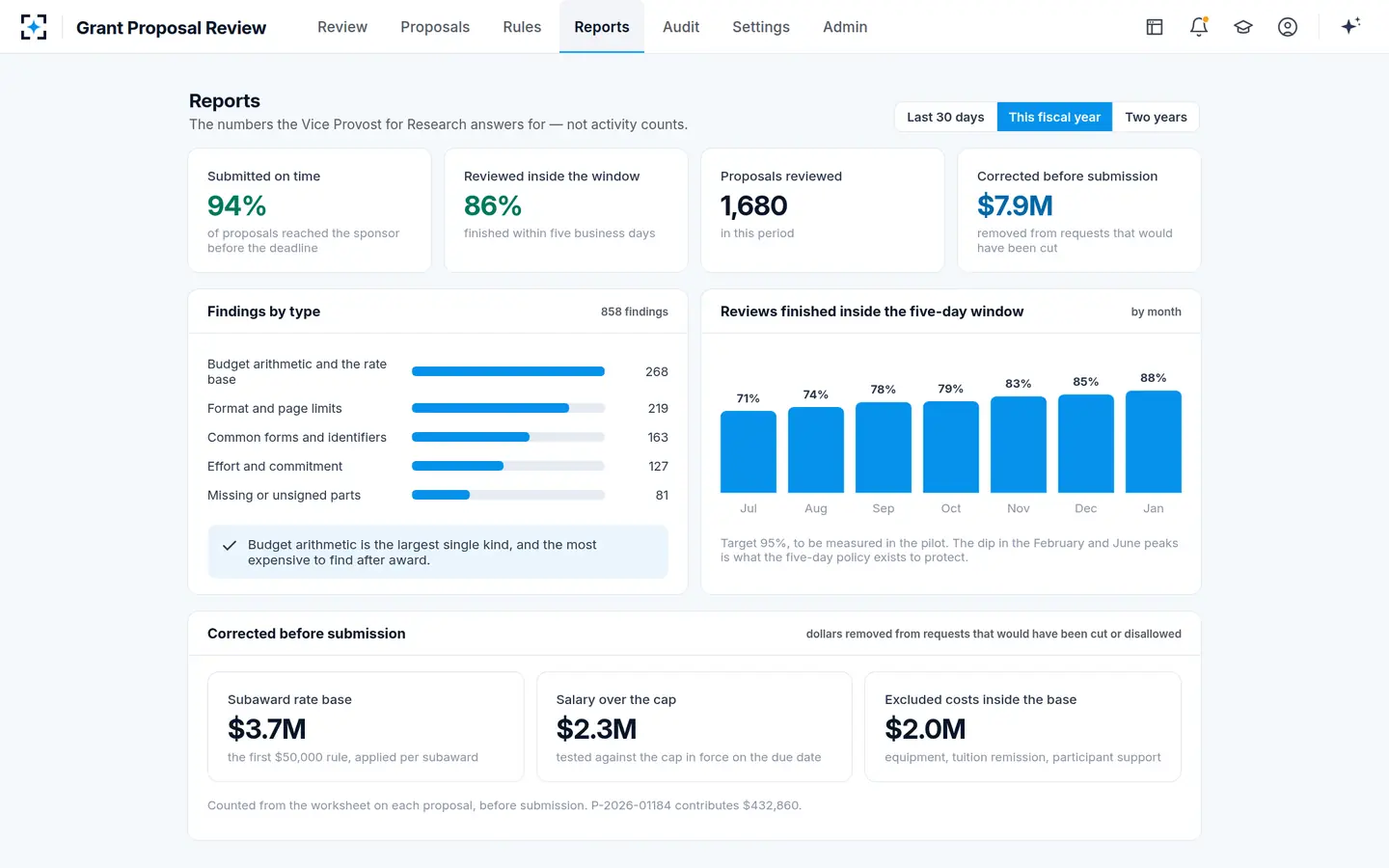The image size is (1389, 868).
Task: Click the Common forms and identifiers bar
Action: pyautogui.click(x=508, y=437)
